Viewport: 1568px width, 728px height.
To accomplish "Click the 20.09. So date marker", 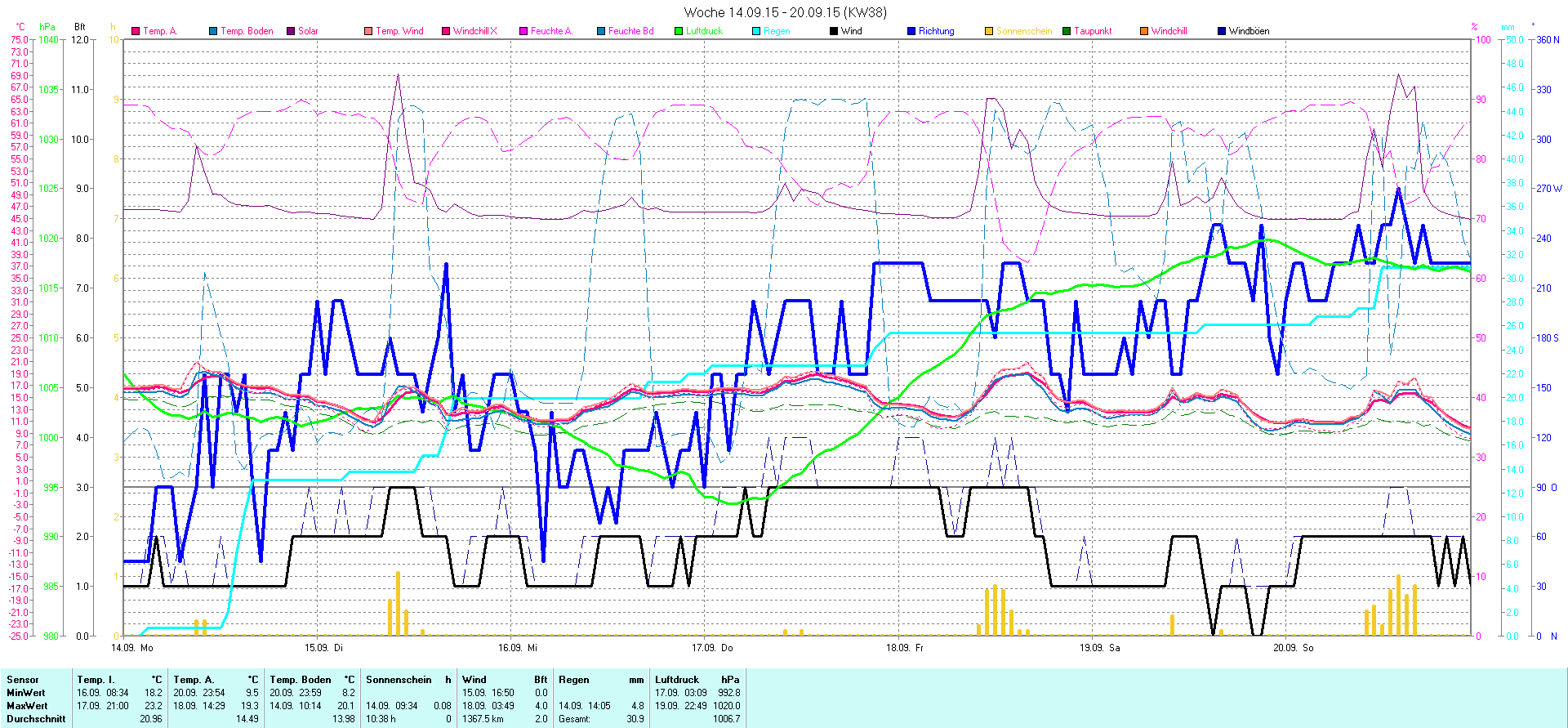I will 1294,648.
